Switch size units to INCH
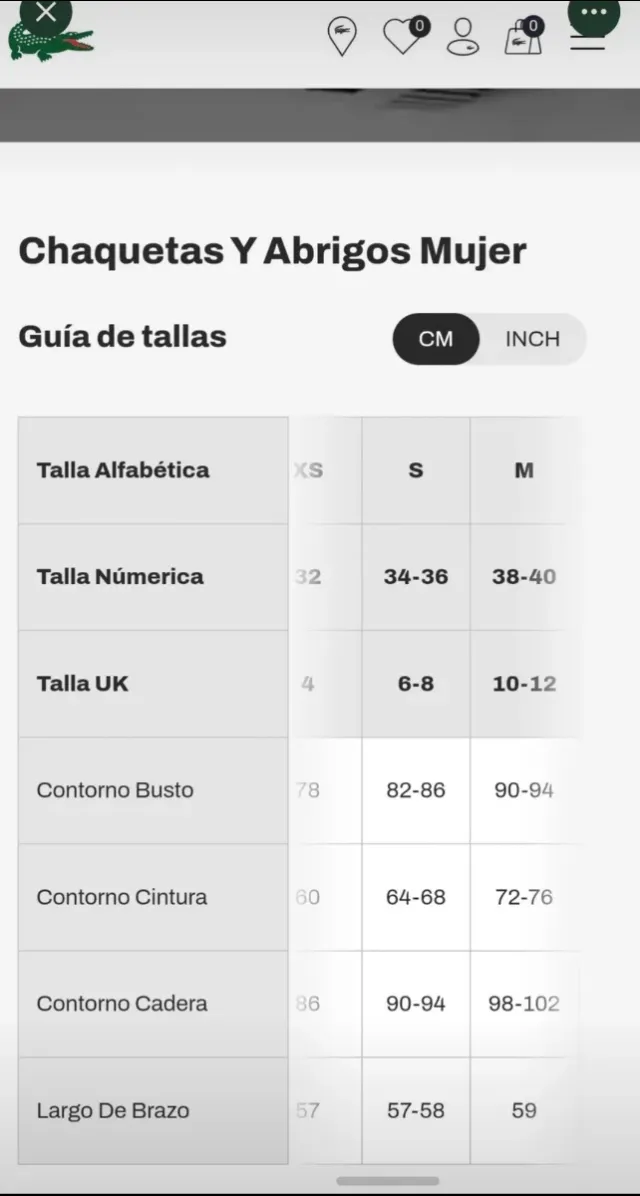Image resolution: width=640 pixels, height=1196 pixels. [x=532, y=339]
